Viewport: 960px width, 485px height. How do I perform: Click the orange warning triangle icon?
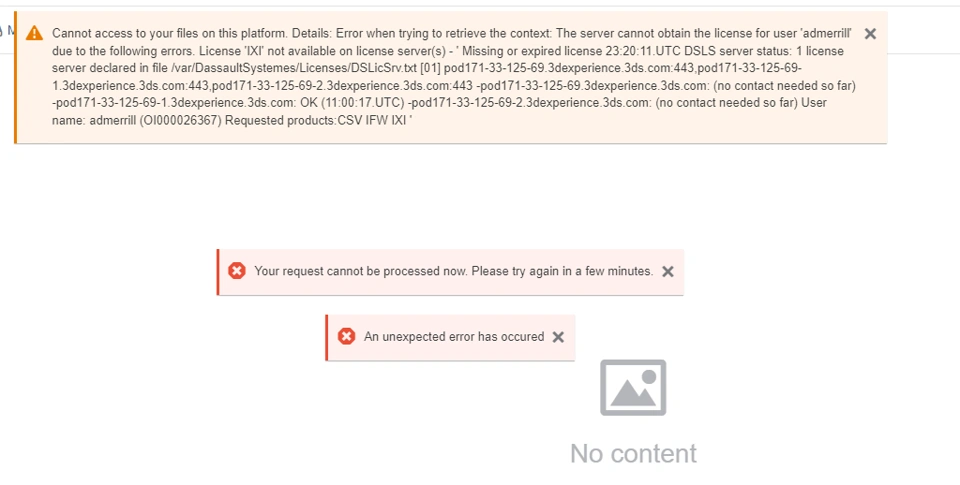pyautogui.click(x=35, y=33)
